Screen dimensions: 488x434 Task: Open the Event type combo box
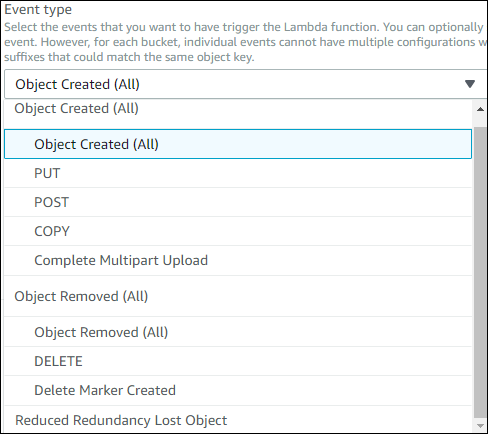[x=246, y=84]
